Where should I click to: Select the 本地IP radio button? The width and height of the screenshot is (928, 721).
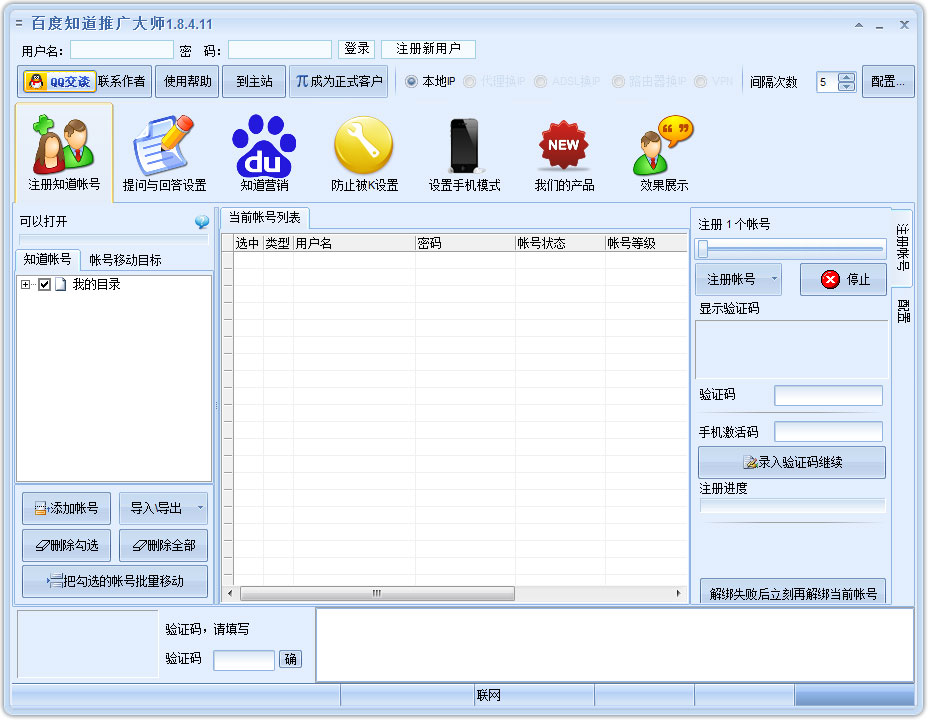point(411,81)
